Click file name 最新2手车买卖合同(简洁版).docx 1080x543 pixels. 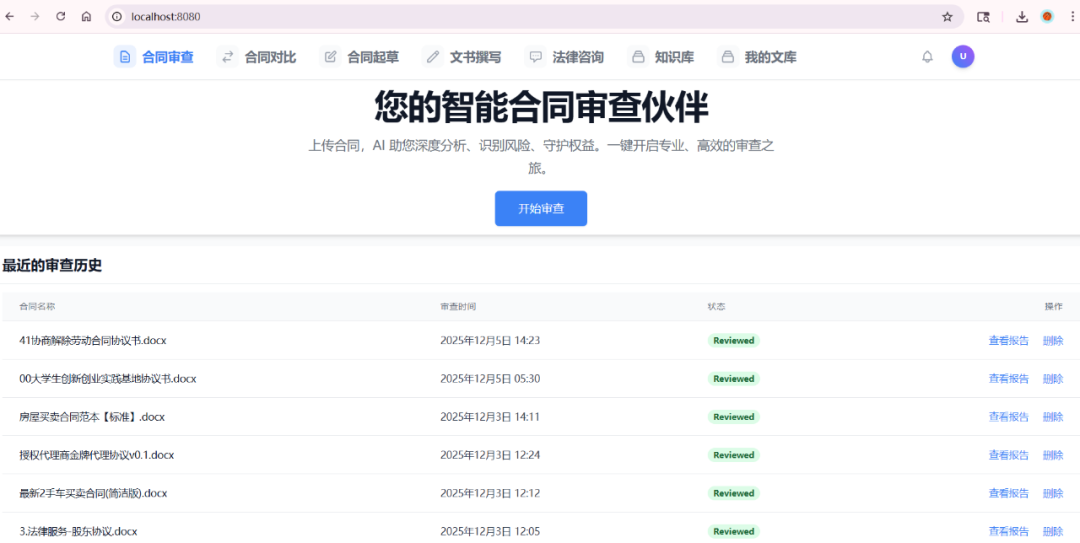pyautogui.click(x=93, y=493)
